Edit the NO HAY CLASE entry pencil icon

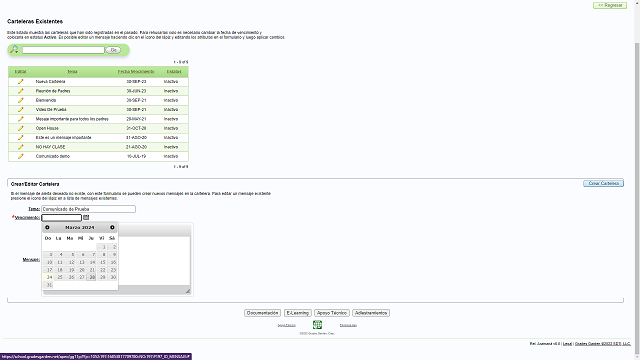coord(21,147)
